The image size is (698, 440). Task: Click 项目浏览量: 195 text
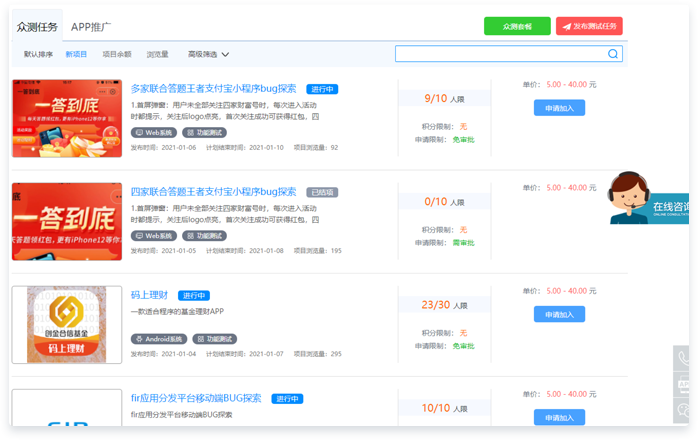[x=317, y=251]
